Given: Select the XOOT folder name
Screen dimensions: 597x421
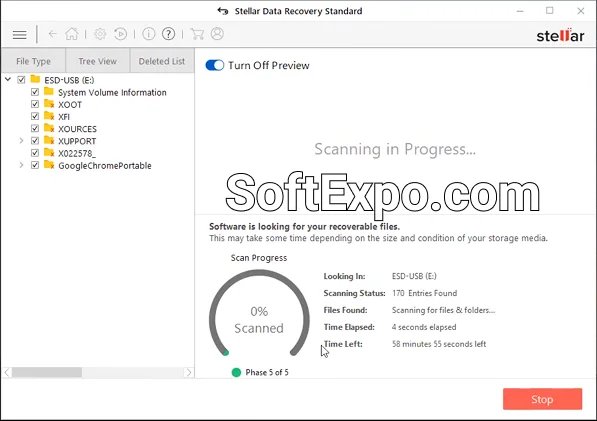Looking at the screenshot, I should [x=70, y=105].
